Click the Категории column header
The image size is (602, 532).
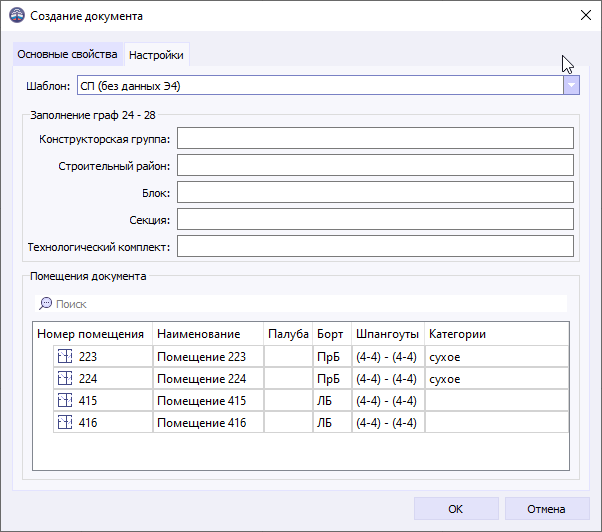pos(497,334)
